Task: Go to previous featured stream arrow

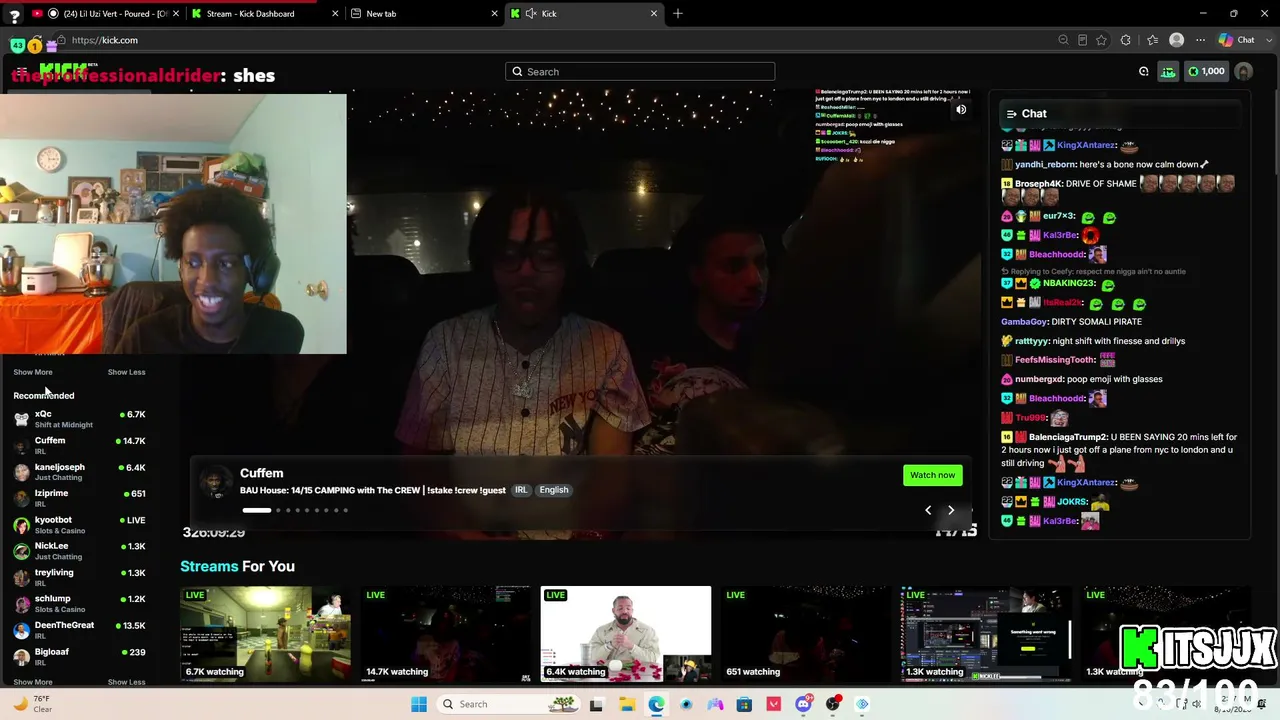Action: click(x=928, y=510)
